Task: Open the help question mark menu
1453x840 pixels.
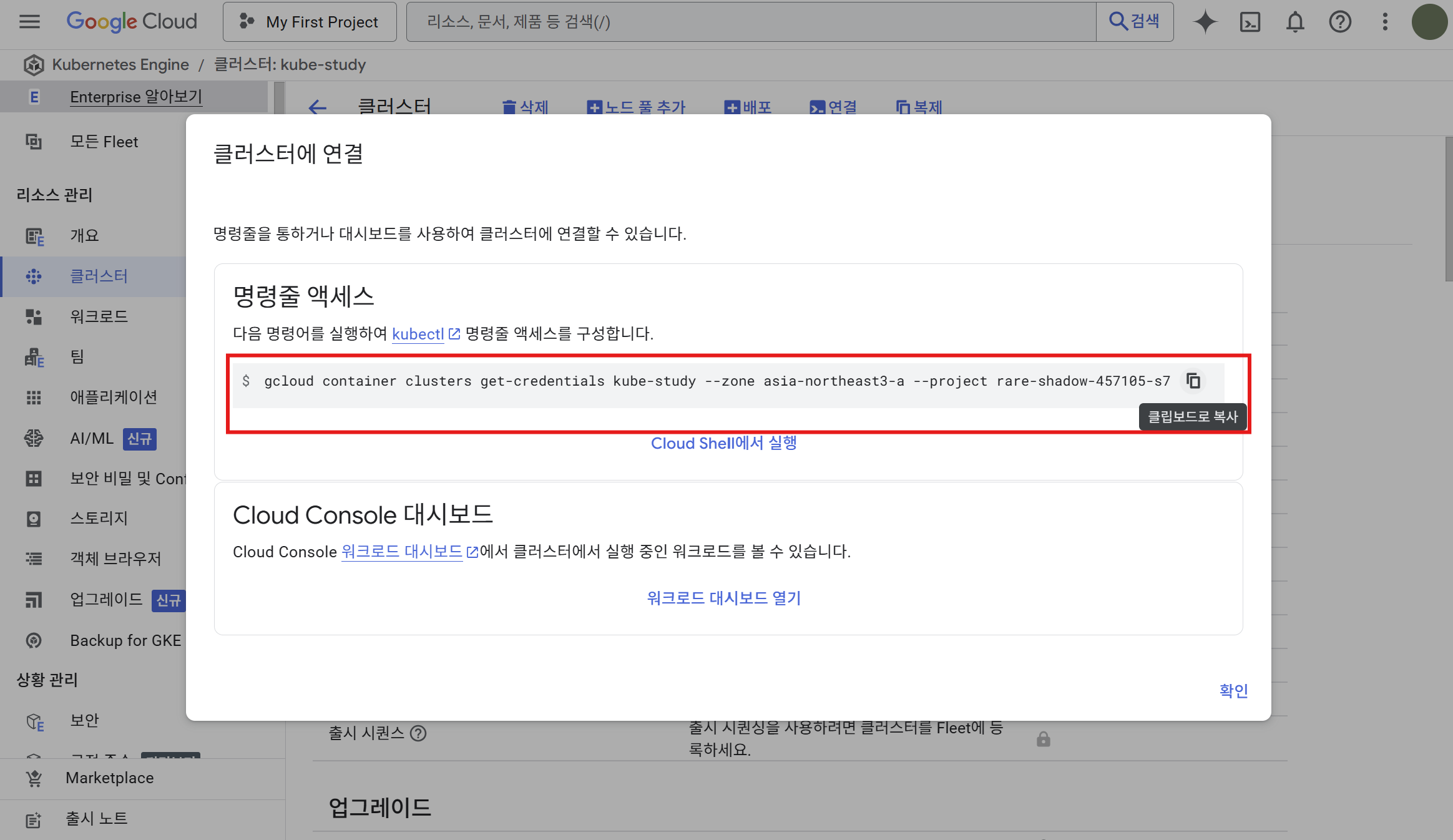Action: [1339, 22]
